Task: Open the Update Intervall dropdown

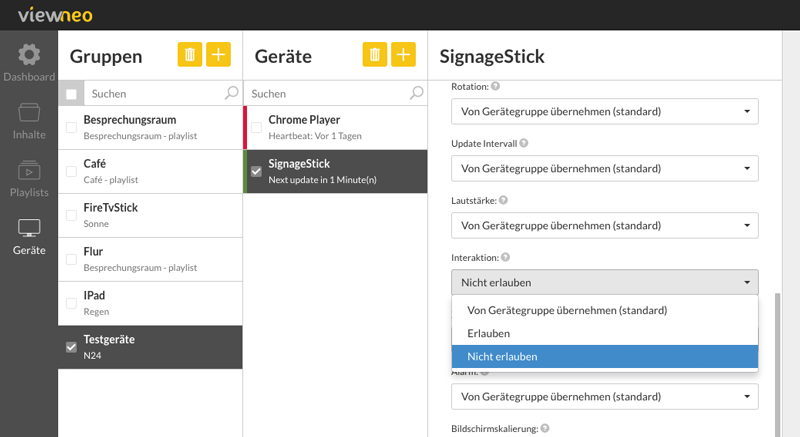Action: [605, 168]
